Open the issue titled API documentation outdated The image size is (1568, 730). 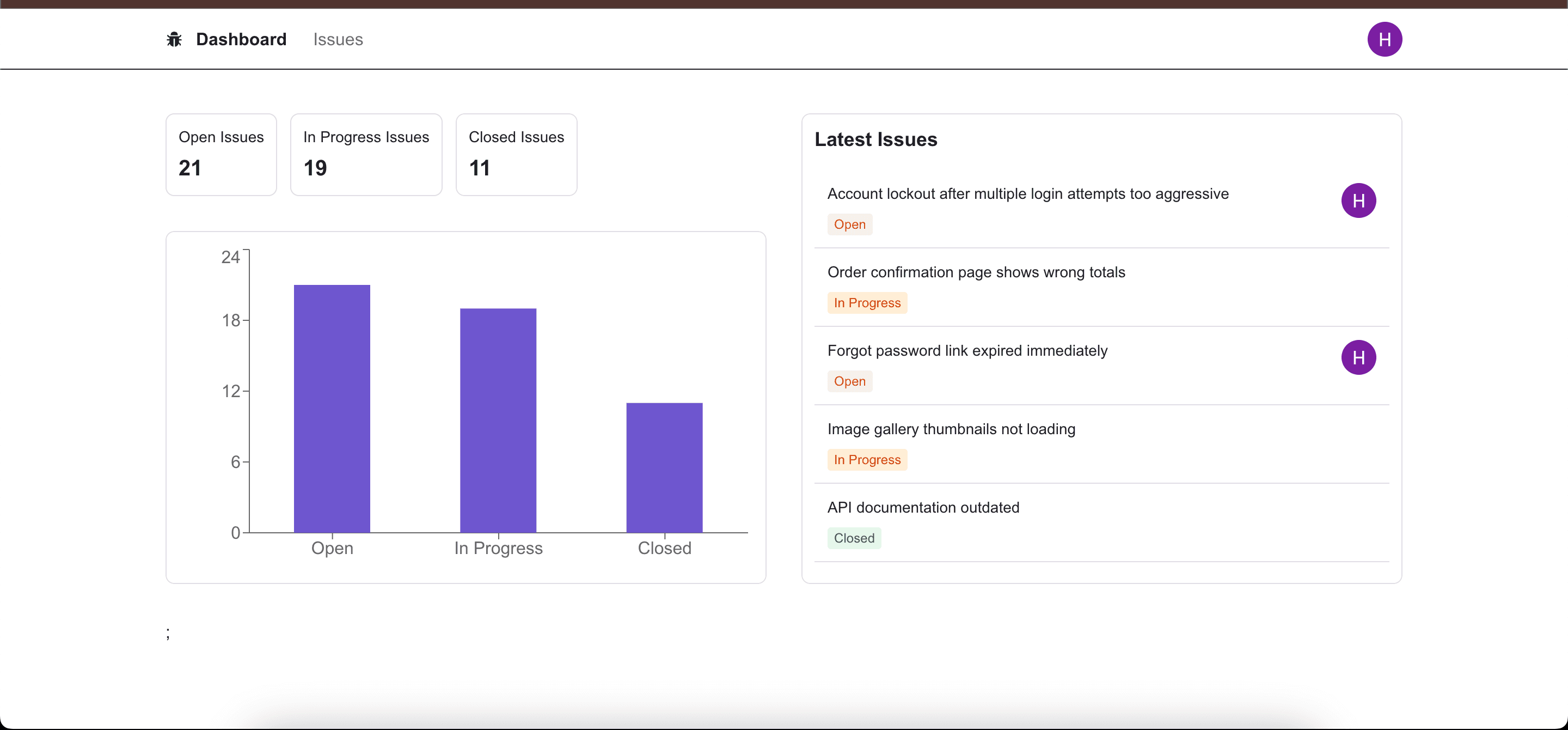point(923,507)
